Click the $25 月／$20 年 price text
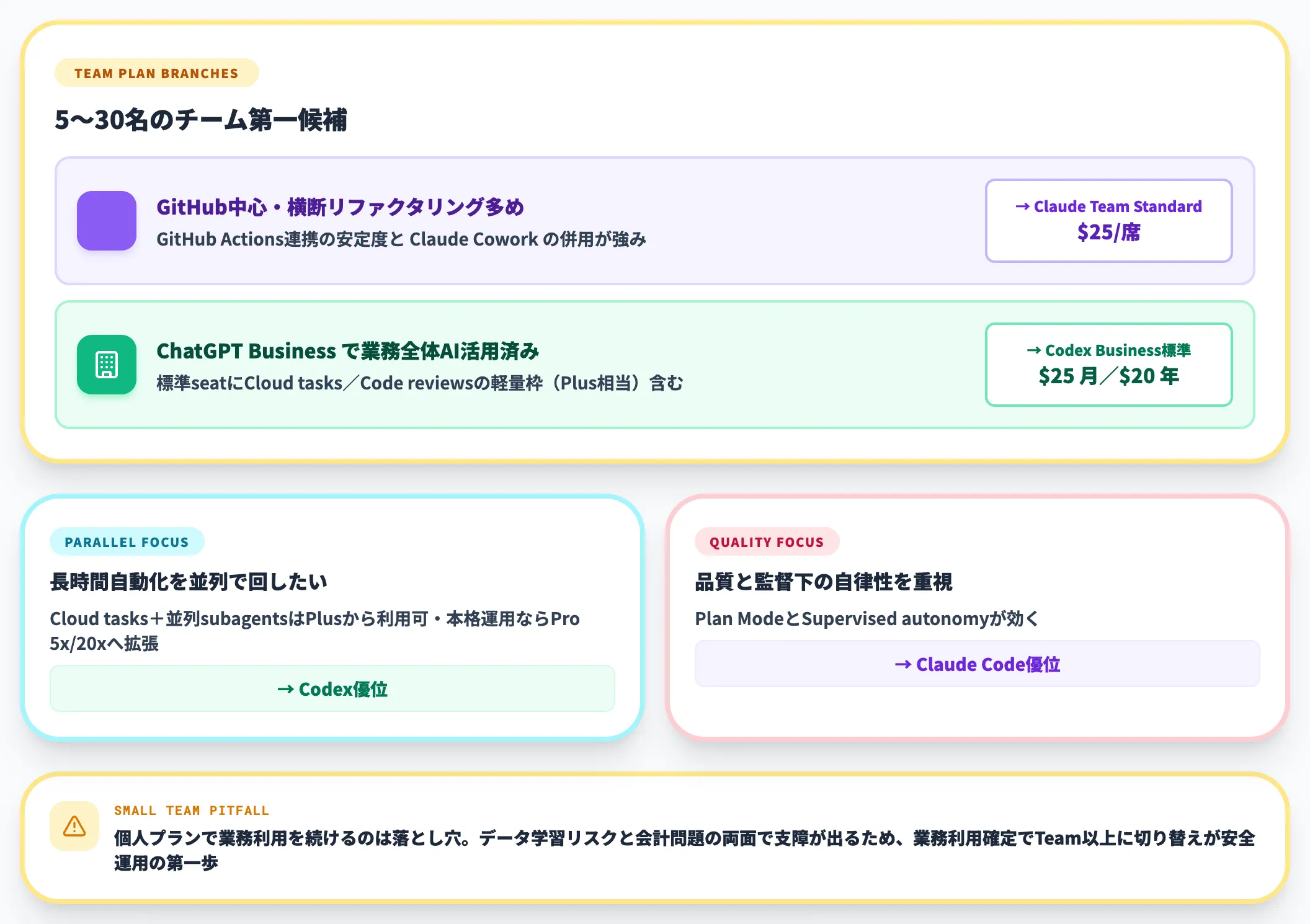The width and height of the screenshot is (1310, 924). (x=1108, y=376)
